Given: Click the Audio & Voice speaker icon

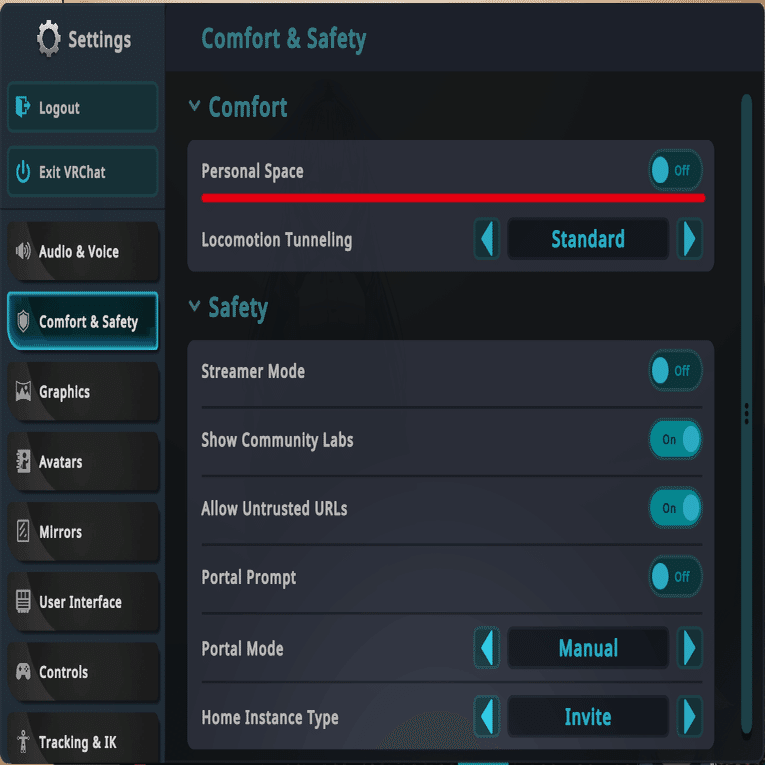Looking at the screenshot, I should pyautogui.click(x=23, y=252).
